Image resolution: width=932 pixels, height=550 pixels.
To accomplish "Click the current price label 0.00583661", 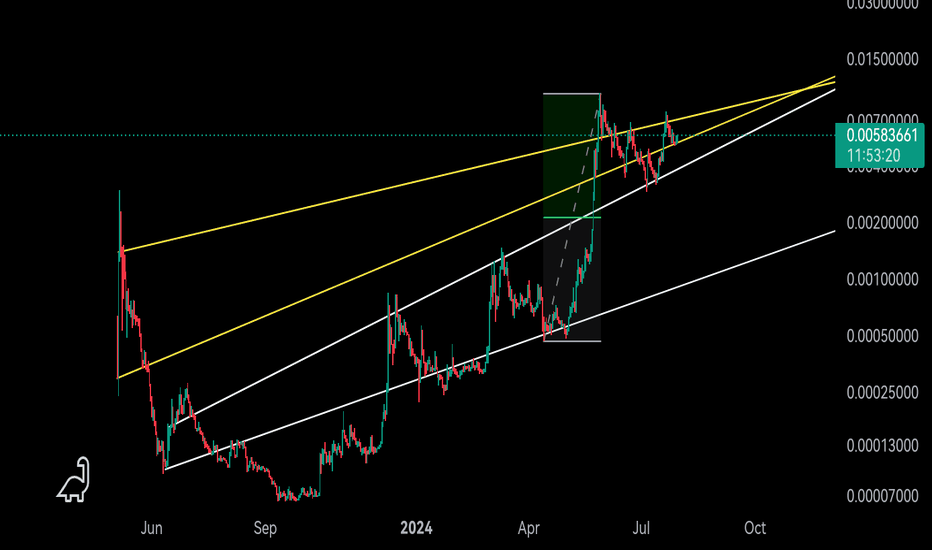I will coord(882,136).
